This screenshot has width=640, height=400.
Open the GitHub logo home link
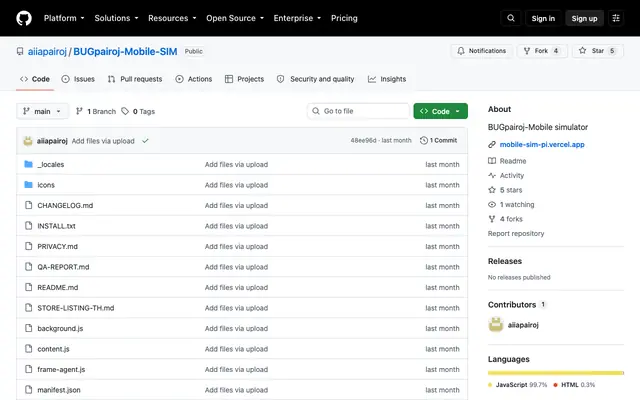[x=24, y=18]
